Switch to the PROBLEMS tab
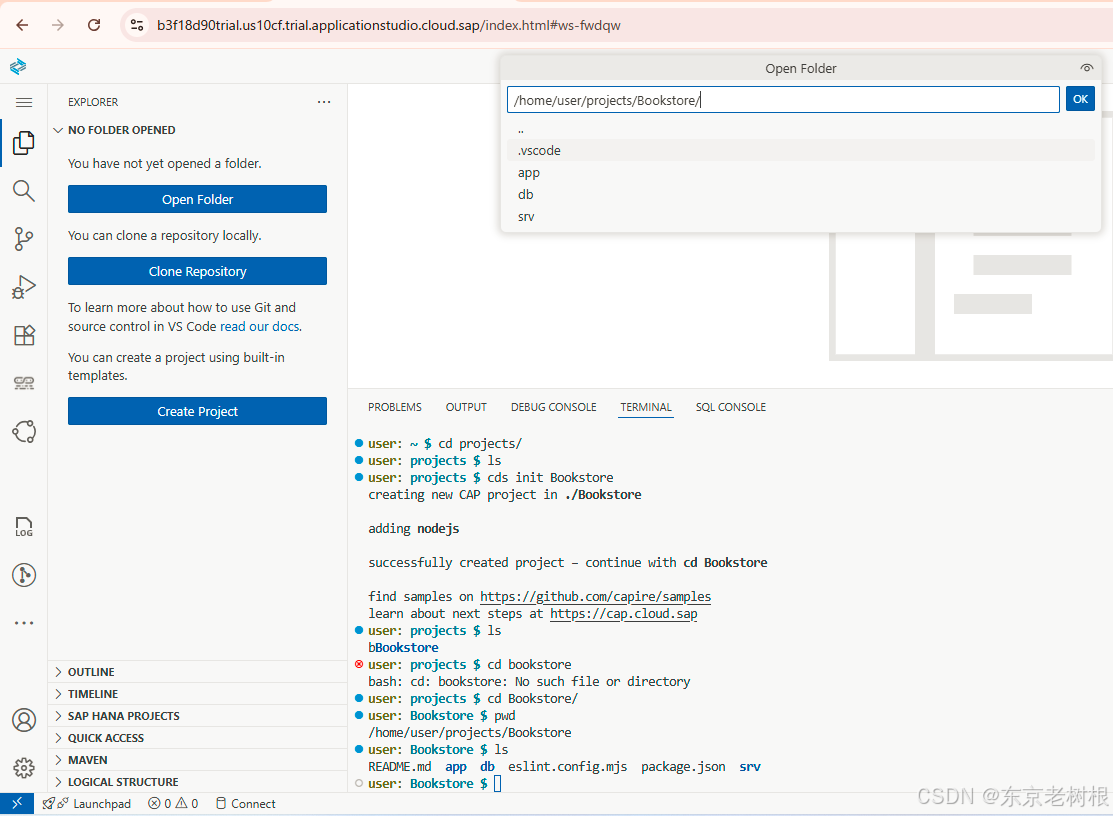 point(395,407)
